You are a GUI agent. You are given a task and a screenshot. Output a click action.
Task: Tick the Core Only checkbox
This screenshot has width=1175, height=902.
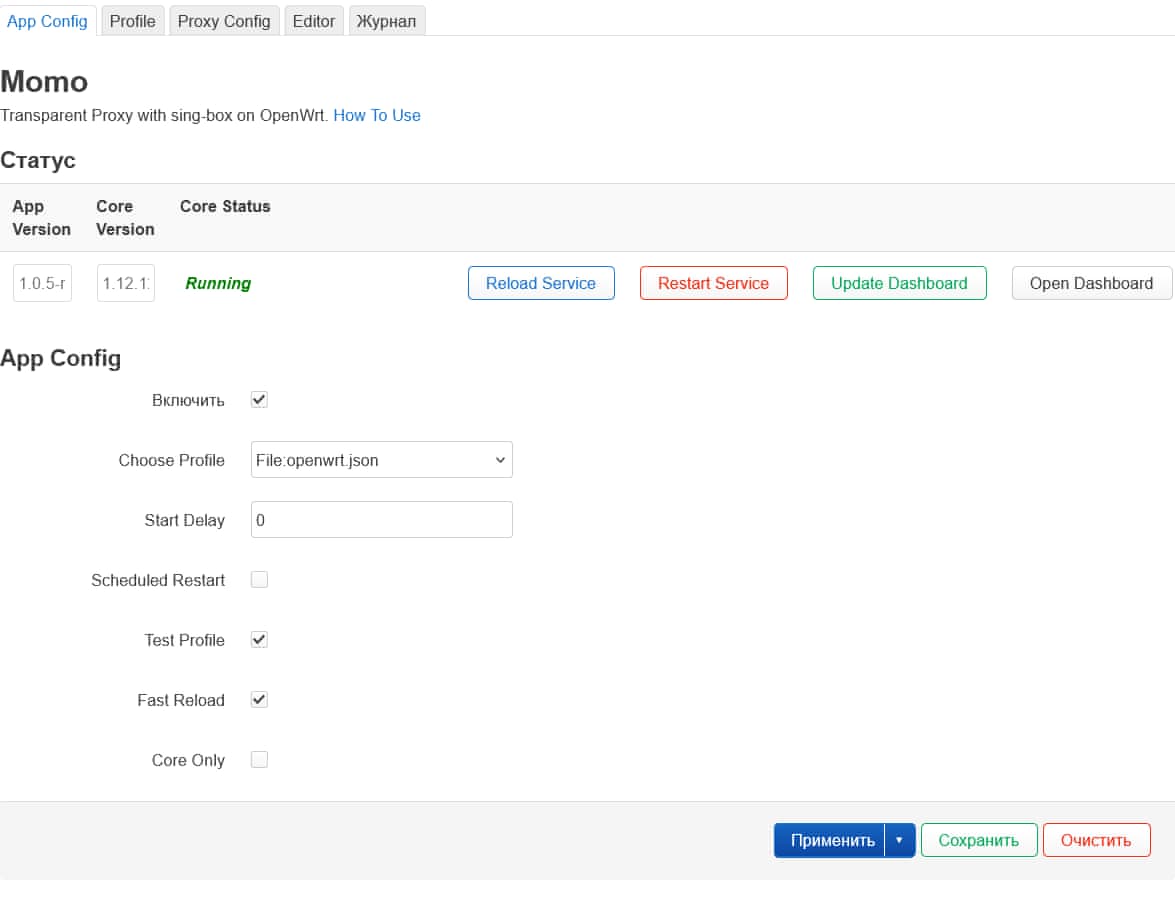point(259,760)
